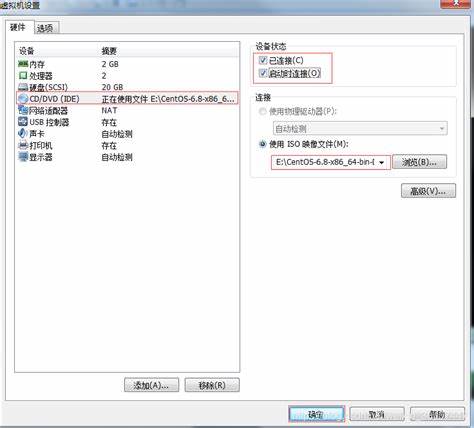This screenshot has width=474, height=428.
Task: Select the sound card (声卡) icon
Action: (x=22, y=133)
